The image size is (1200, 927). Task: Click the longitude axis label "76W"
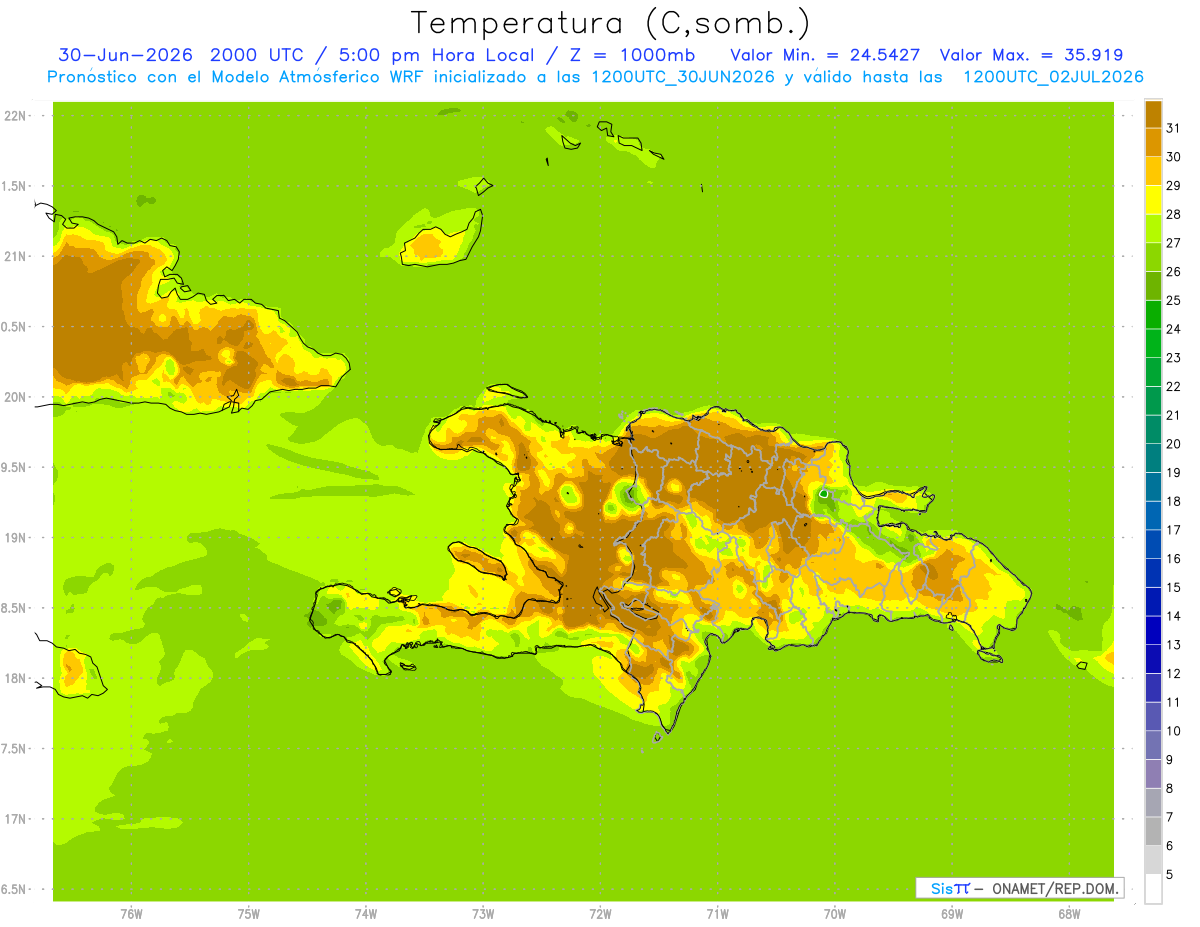pyautogui.click(x=131, y=915)
